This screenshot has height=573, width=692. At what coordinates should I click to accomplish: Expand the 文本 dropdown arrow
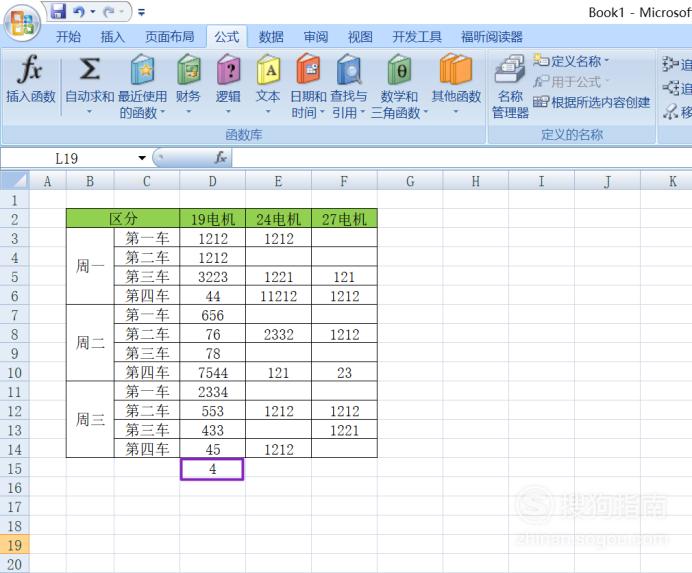pyautogui.click(x=268, y=112)
